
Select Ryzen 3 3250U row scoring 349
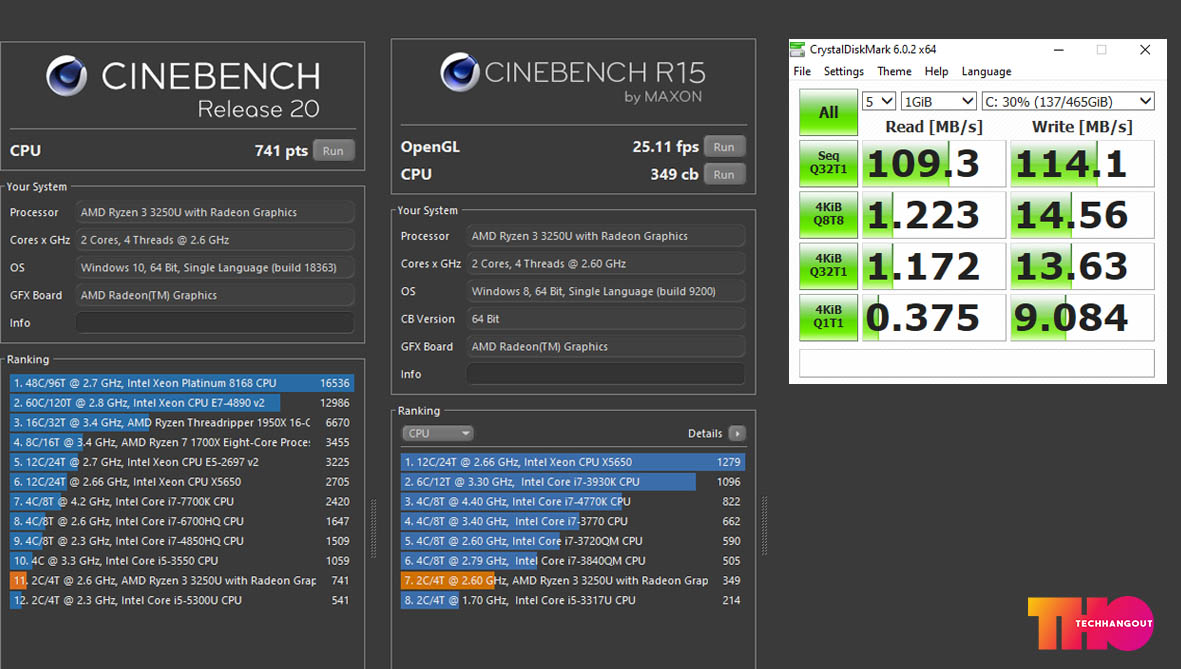tap(572, 580)
